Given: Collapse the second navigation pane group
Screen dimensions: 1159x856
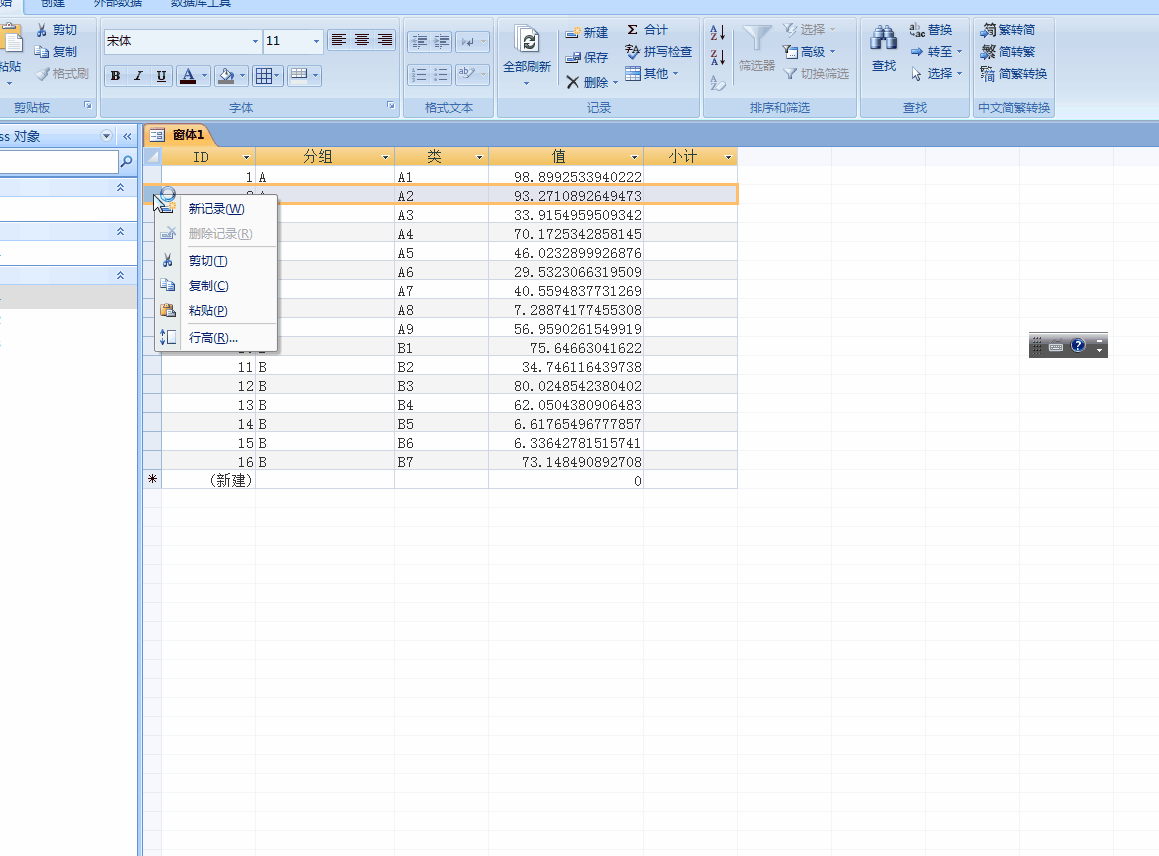Looking at the screenshot, I should (120, 231).
